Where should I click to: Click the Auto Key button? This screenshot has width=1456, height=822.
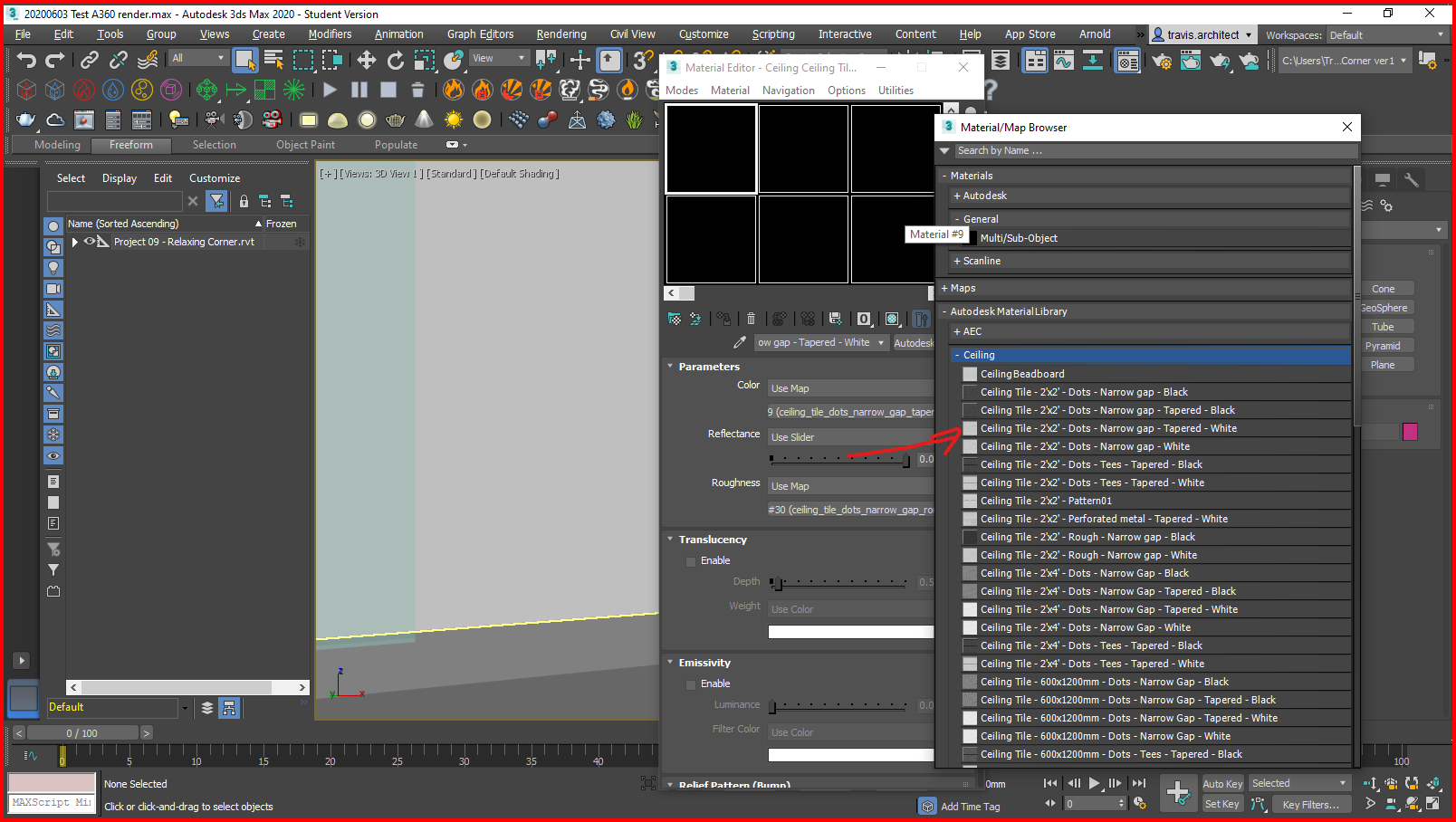pyautogui.click(x=1221, y=783)
